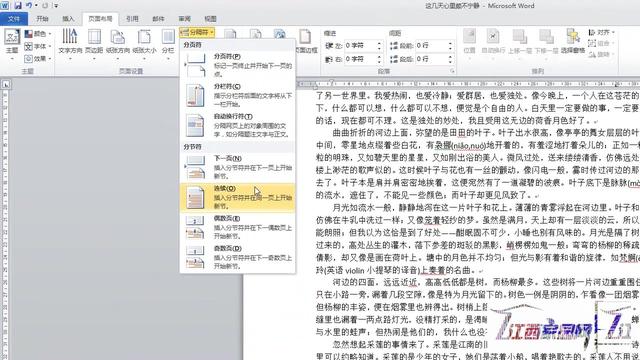Switch to the 引用 (References) tab
The width and height of the screenshot is (640, 360).
pyautogui.click(x=132, y=19)
